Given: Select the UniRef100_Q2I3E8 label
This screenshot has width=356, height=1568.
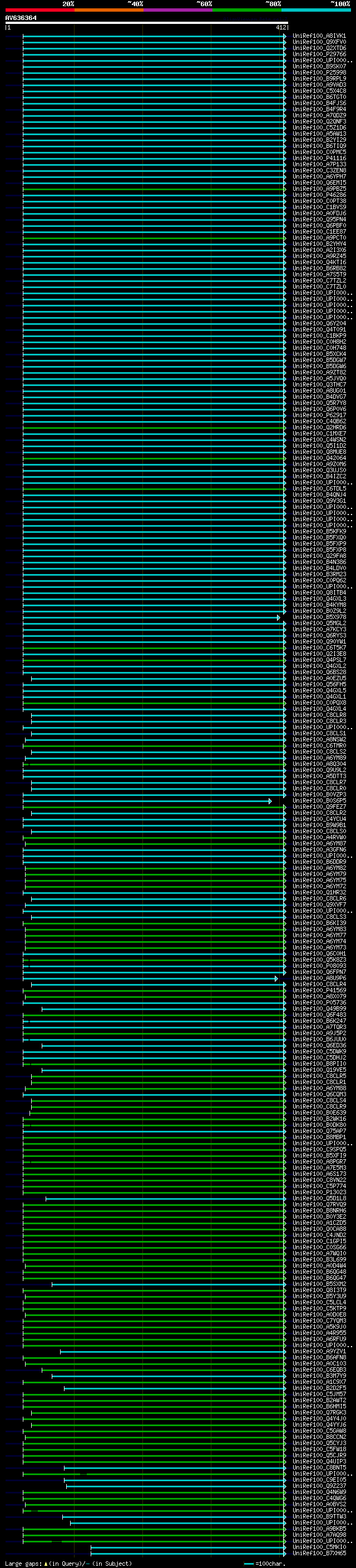Looking at the screenshot, I should coord(319,654).
